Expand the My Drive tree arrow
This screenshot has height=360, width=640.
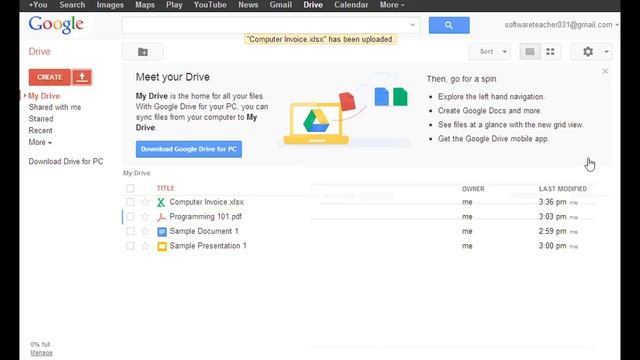[25, 96]
